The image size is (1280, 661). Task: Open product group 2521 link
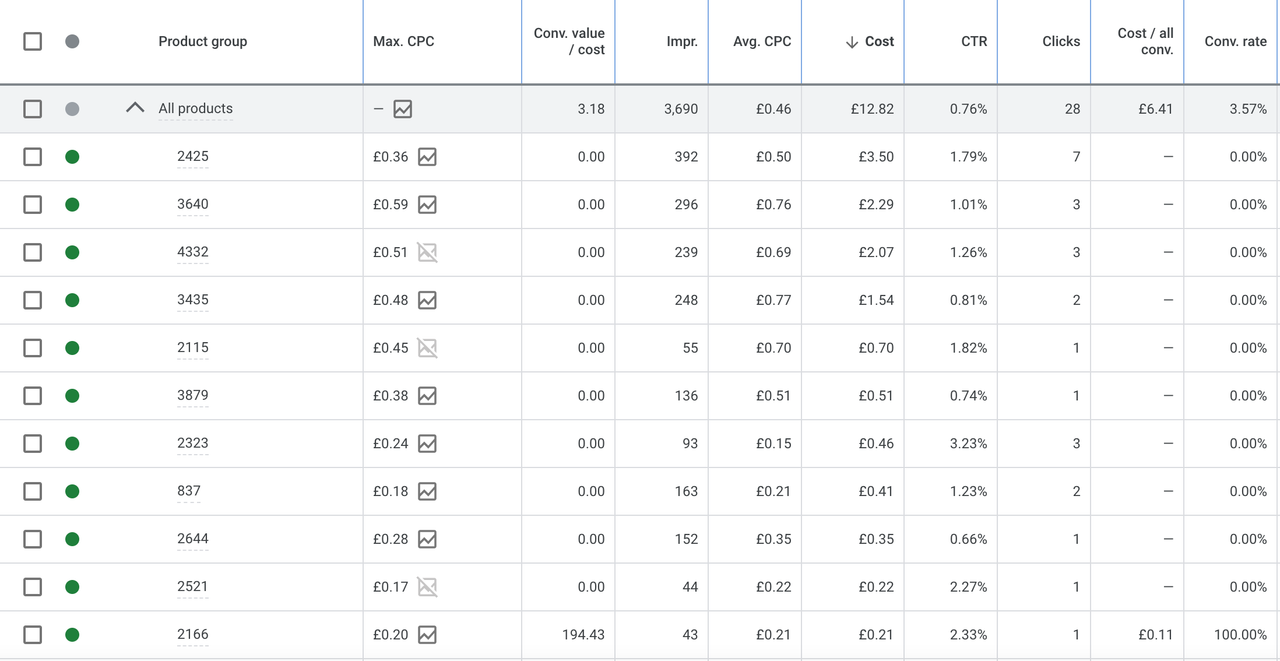coord(193,587)
